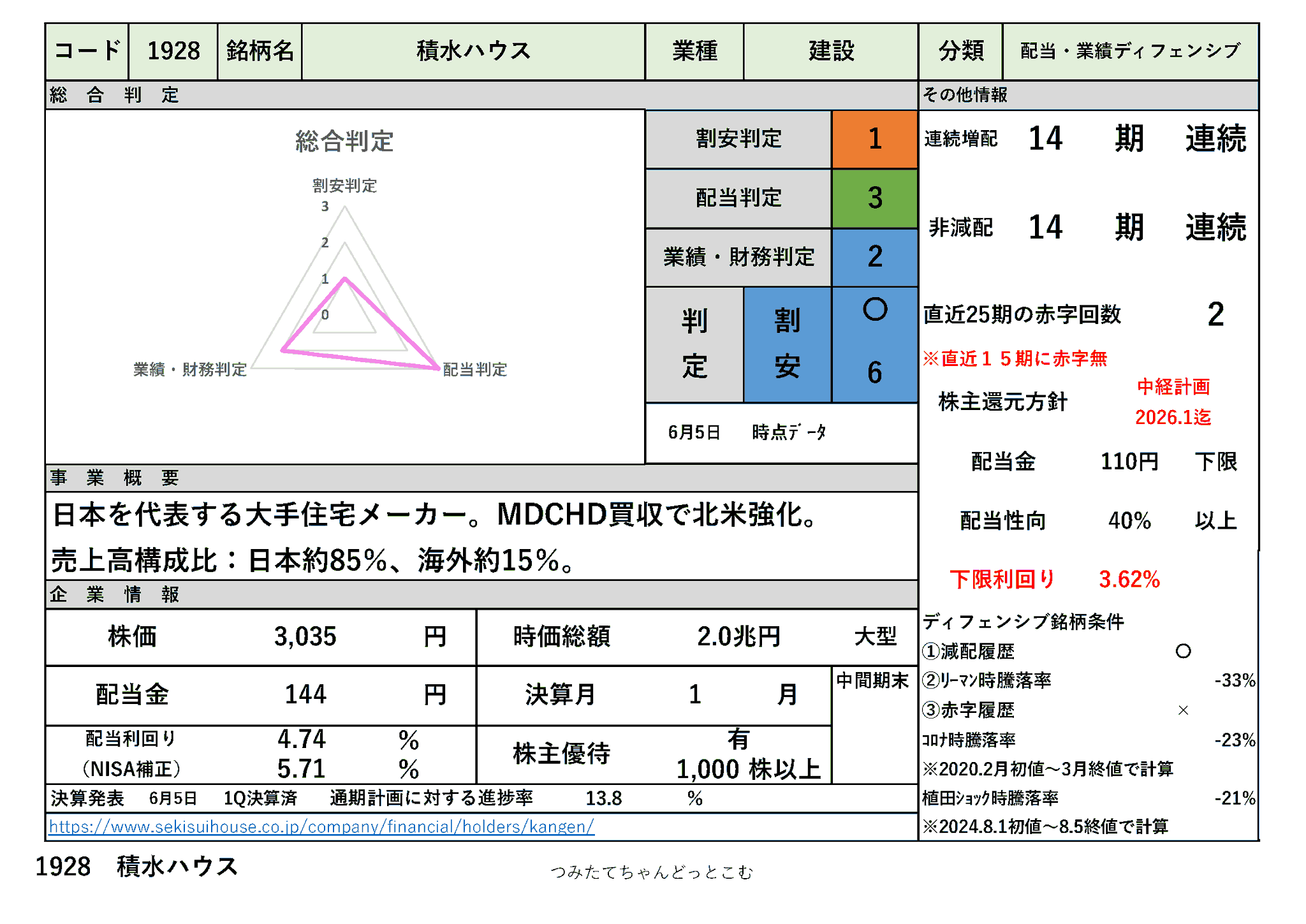Click the 総合判定 radar chart title
The width and height of the screenshot is (1306, 924).
point(344,141)
